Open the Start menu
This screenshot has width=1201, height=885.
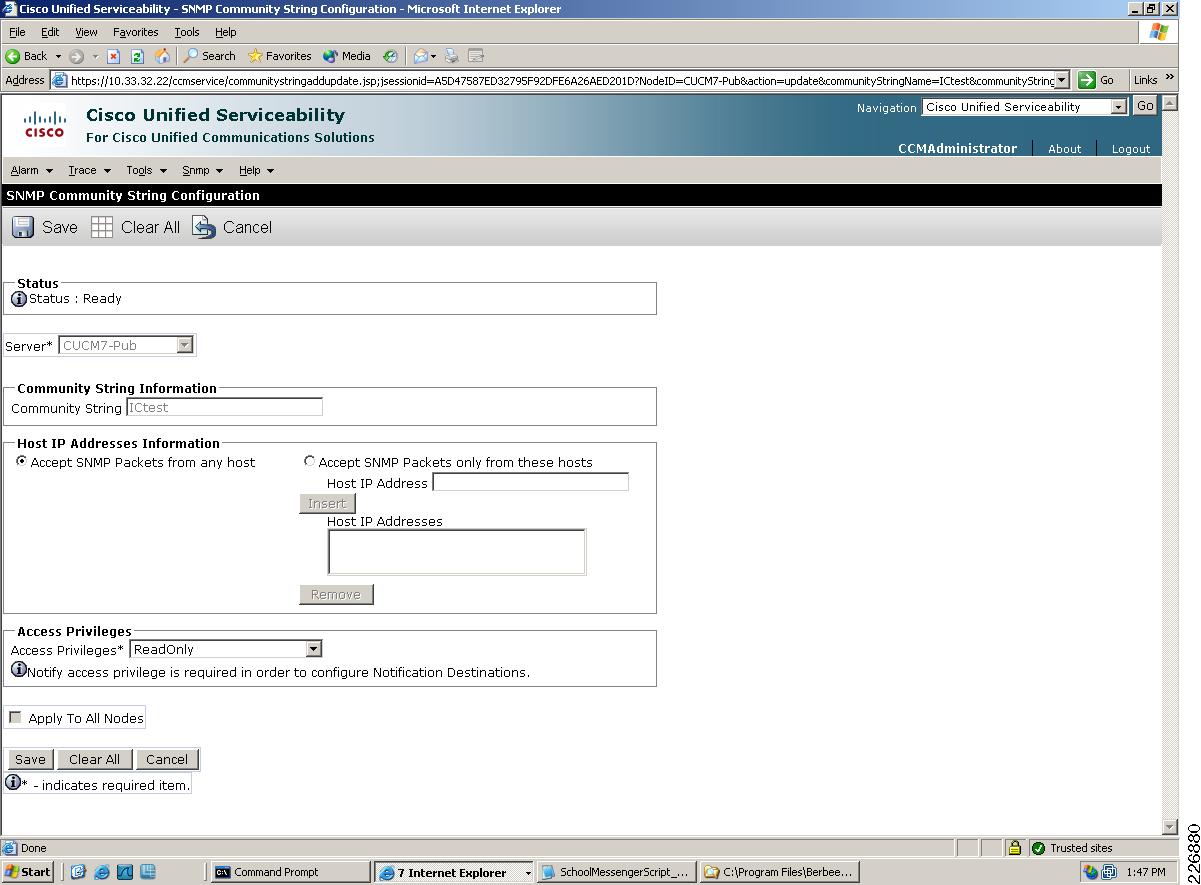click(x=28, y=872)
